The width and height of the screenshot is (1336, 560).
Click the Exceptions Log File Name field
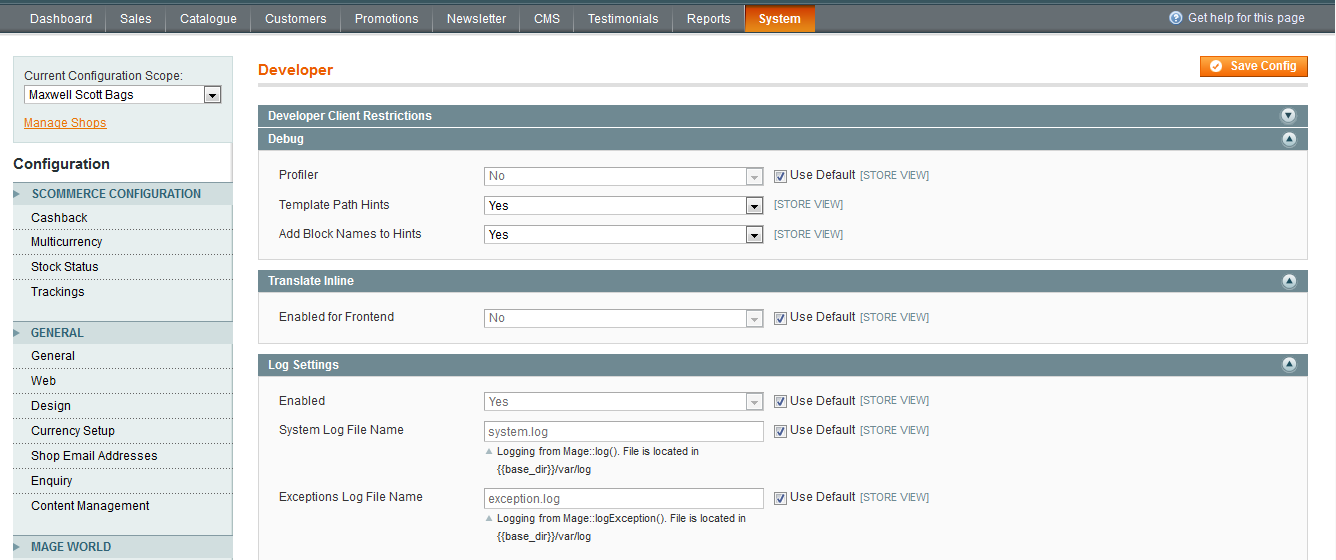coord(624,498)
